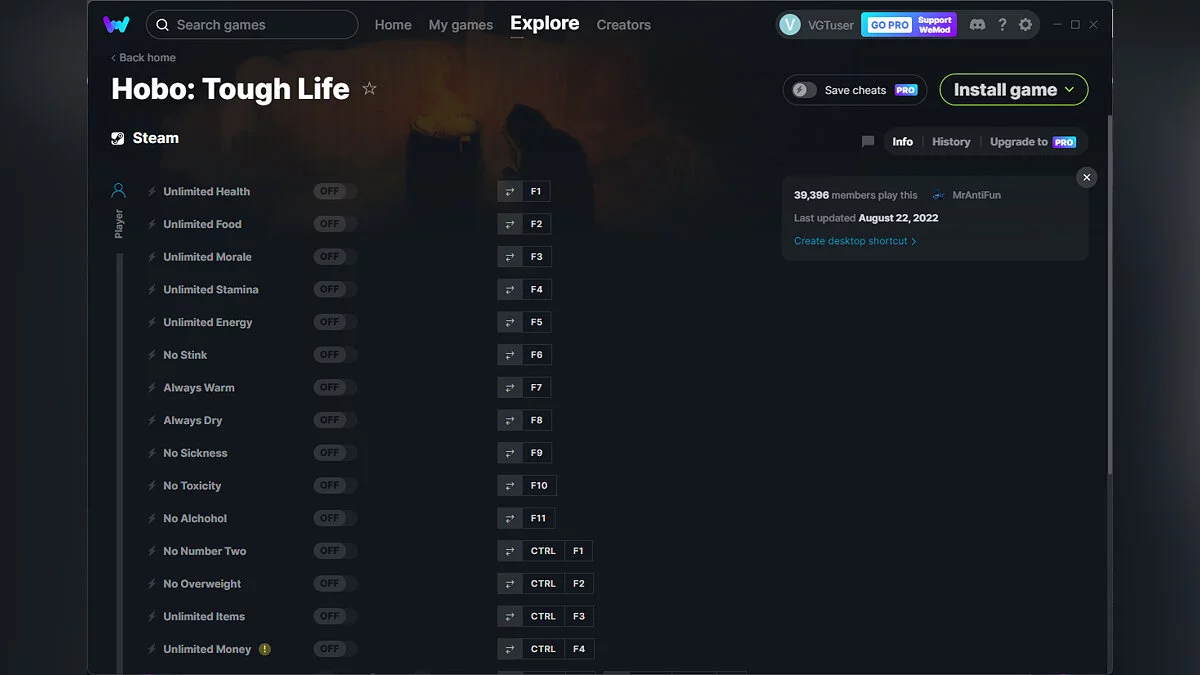Screen dimensions: 1200x675
Task: Click the MrAntiFun author avatar
Action: point(938,195)
